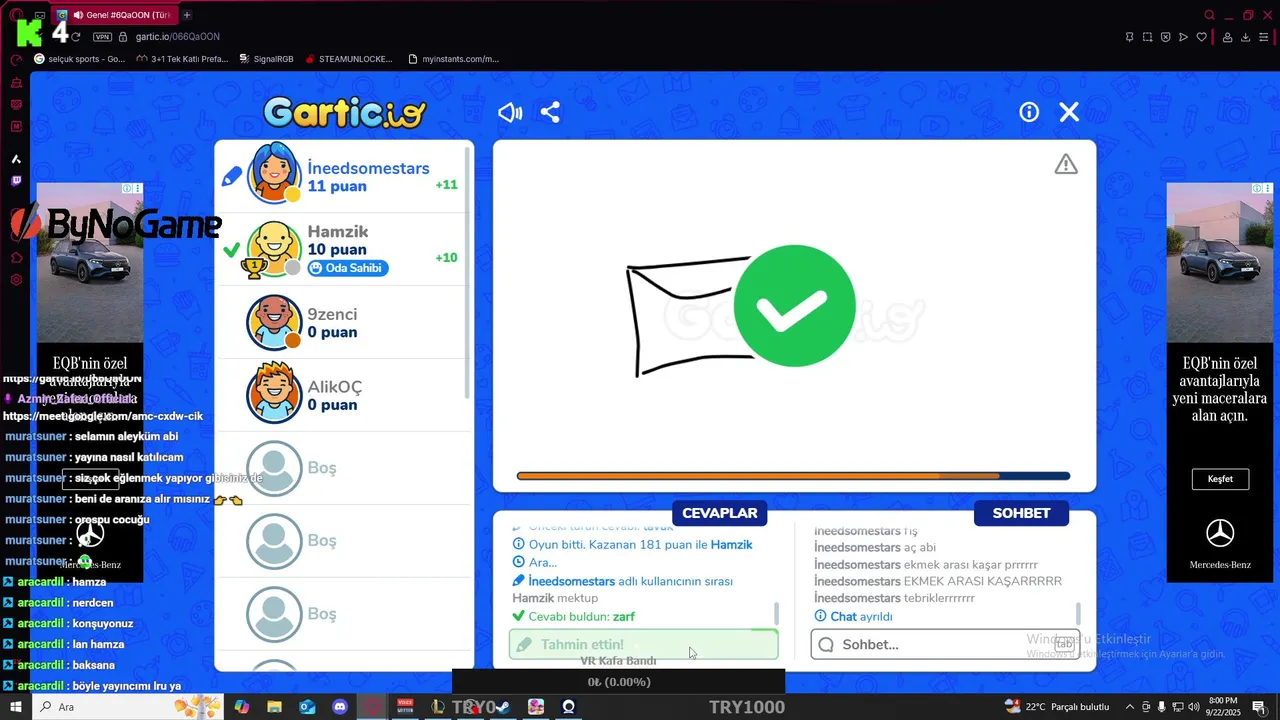1280x720 pixels.
Task: Add a new browser tab
Action: [x=187, y=15]
